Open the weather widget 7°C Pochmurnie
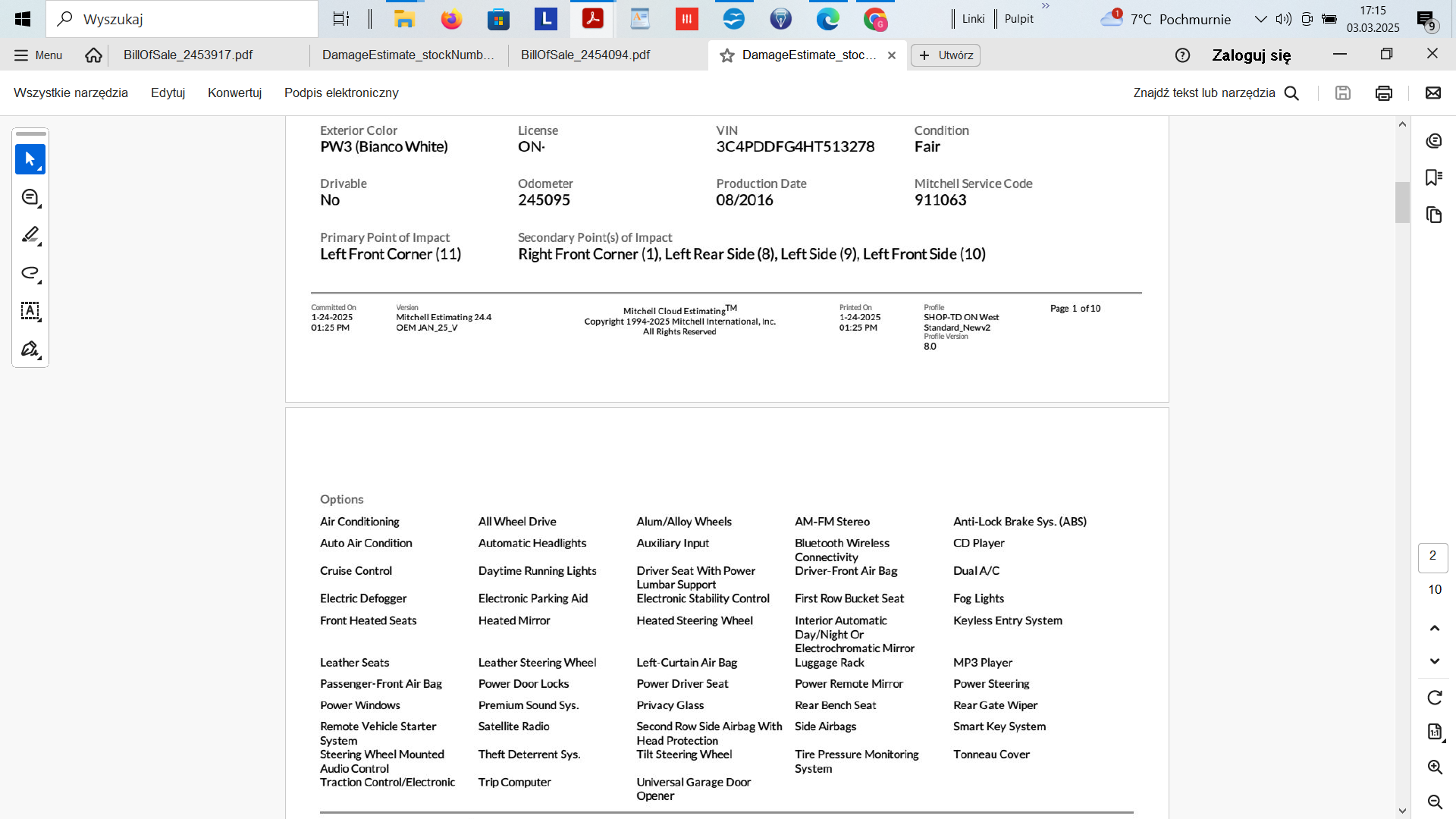1456x819 pixels. 1166,19
